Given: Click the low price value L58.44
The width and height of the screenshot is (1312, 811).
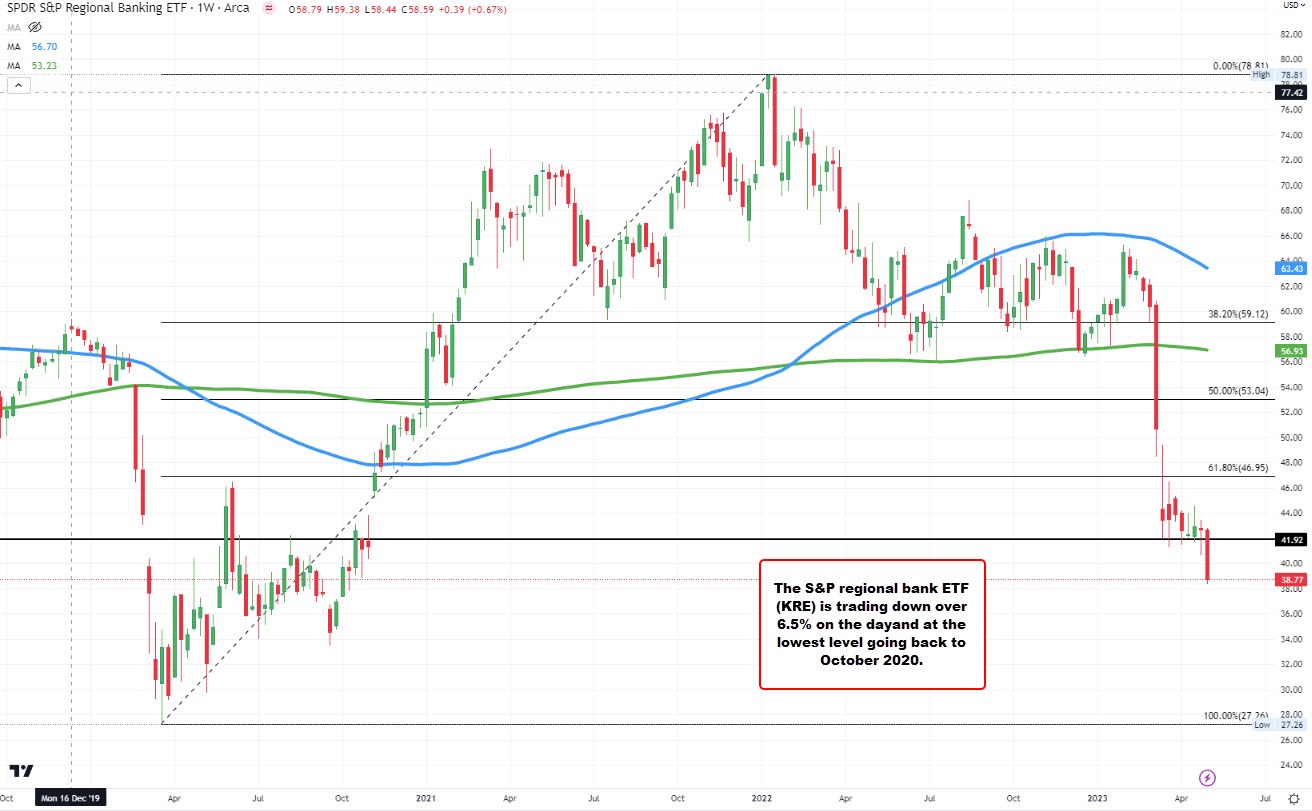Looking at the screenshot, I should (381, 9).
